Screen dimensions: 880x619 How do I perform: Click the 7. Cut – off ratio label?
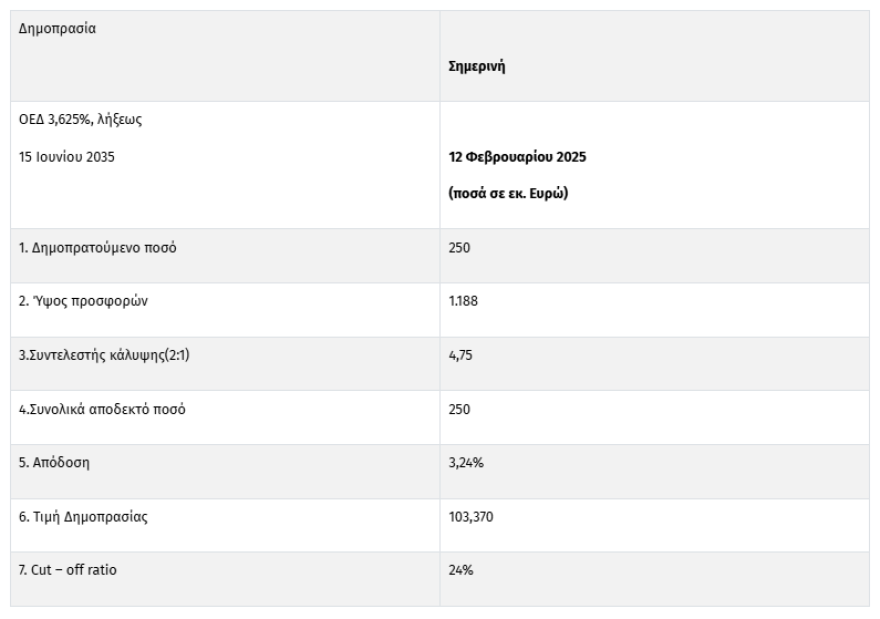tap(67, 571)
